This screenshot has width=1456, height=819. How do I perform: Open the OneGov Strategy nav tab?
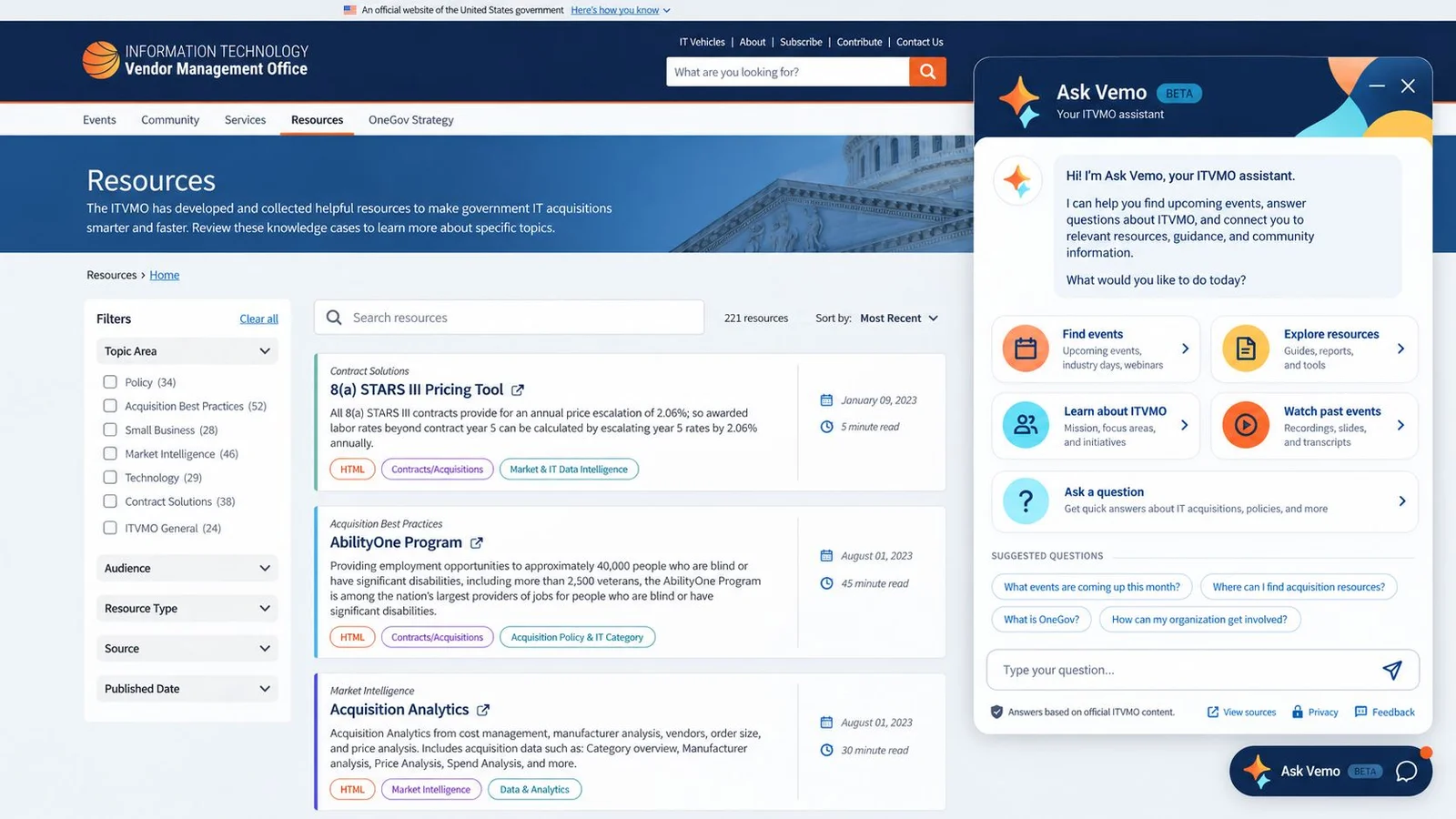tap(410, 120)
